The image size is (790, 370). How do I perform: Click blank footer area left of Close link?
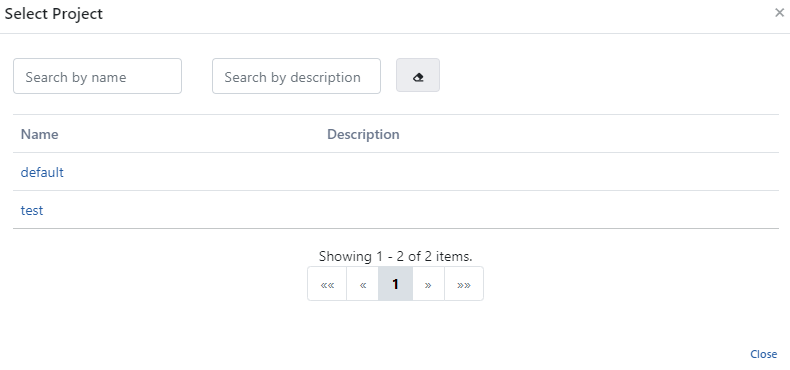pyautogui.click(x=373, y=354)
